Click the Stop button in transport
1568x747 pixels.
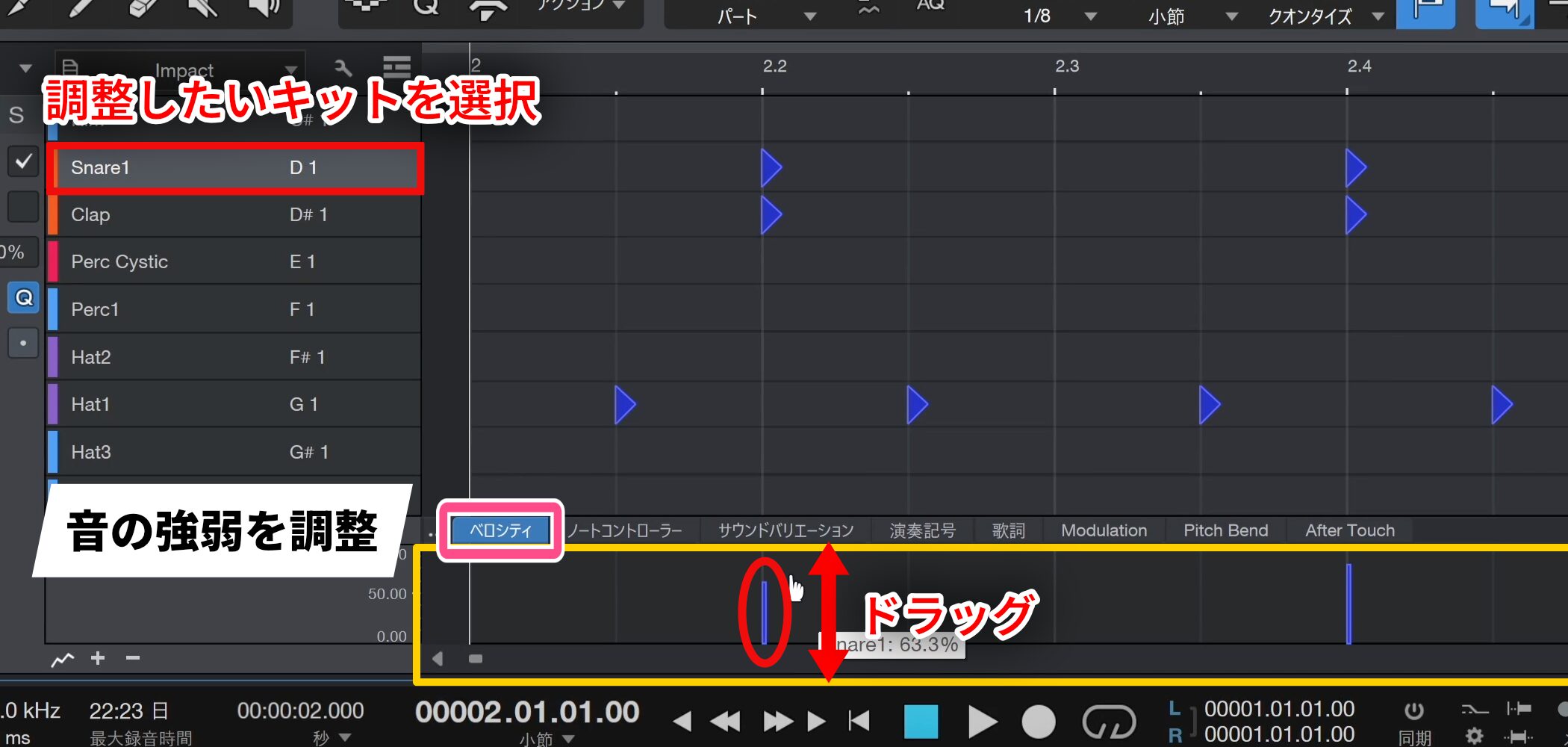point(921,722)
